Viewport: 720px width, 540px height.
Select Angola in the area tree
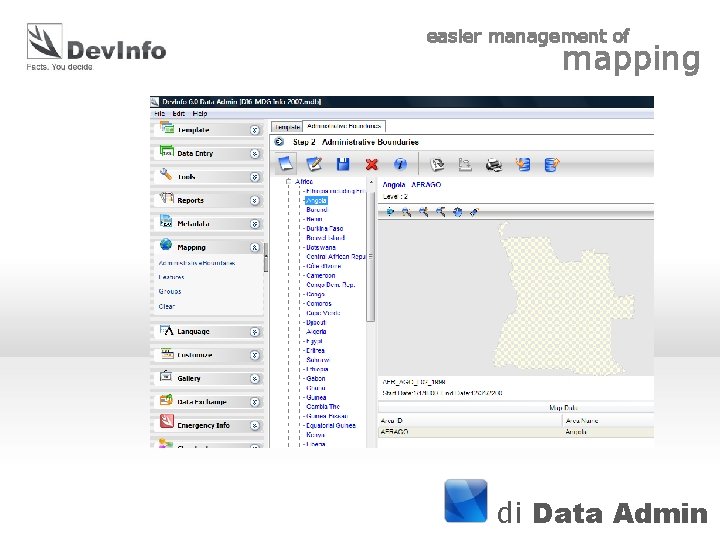316,201
